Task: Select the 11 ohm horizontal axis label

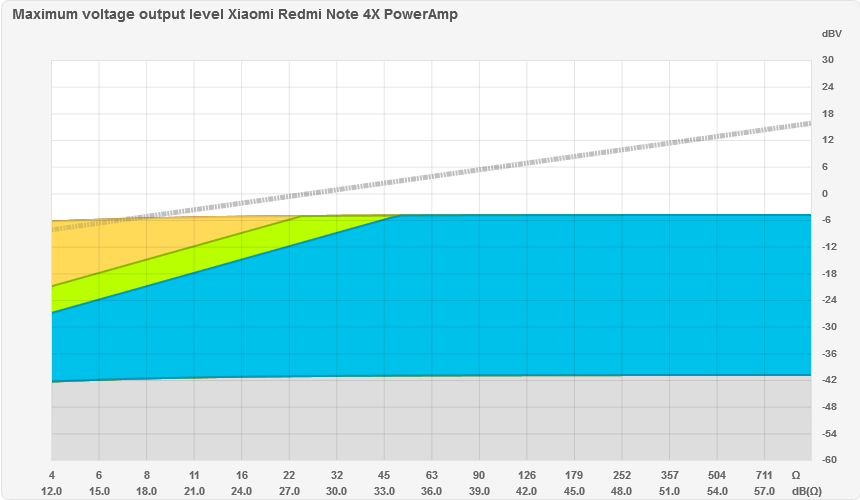Action: 194,475
